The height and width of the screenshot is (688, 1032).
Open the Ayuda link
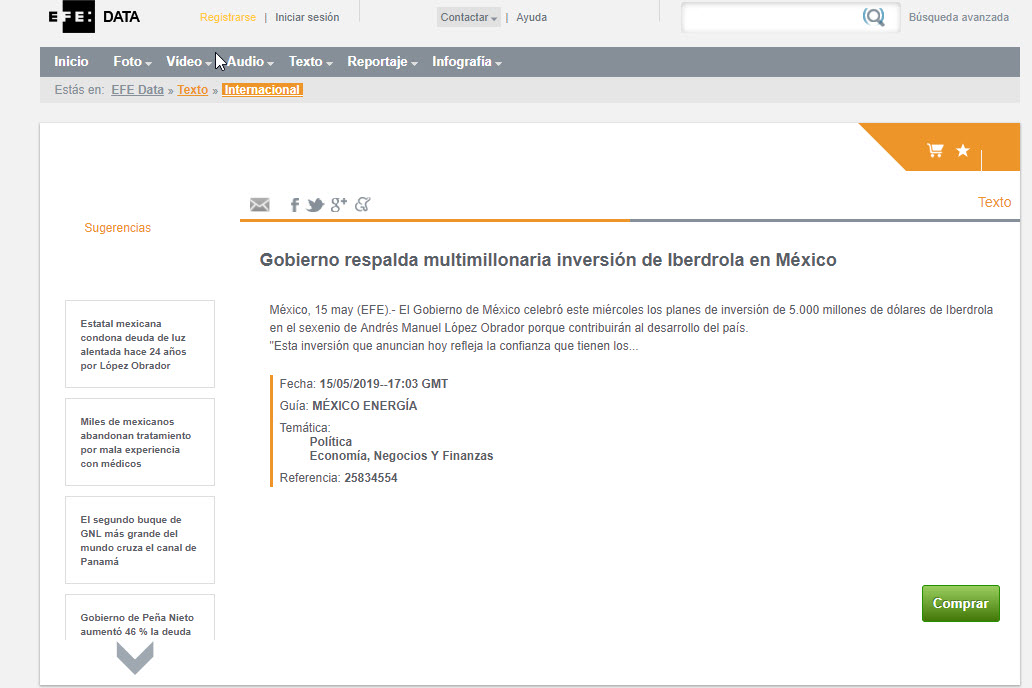531,17
